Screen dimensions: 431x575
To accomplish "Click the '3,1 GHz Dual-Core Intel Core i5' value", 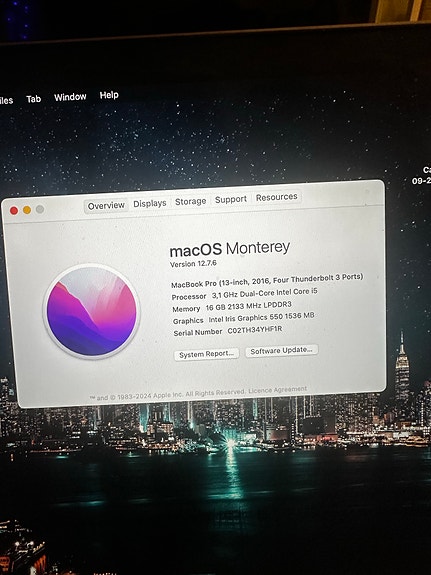I will pyautogui.click(x=264, y=293).
